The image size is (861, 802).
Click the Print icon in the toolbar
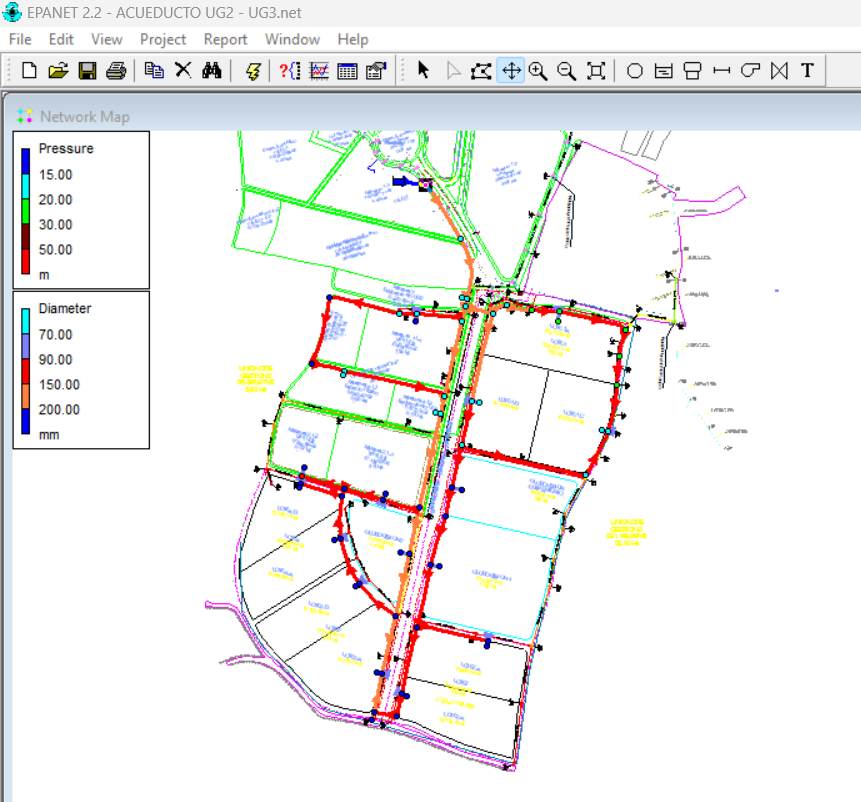(116, 70)
